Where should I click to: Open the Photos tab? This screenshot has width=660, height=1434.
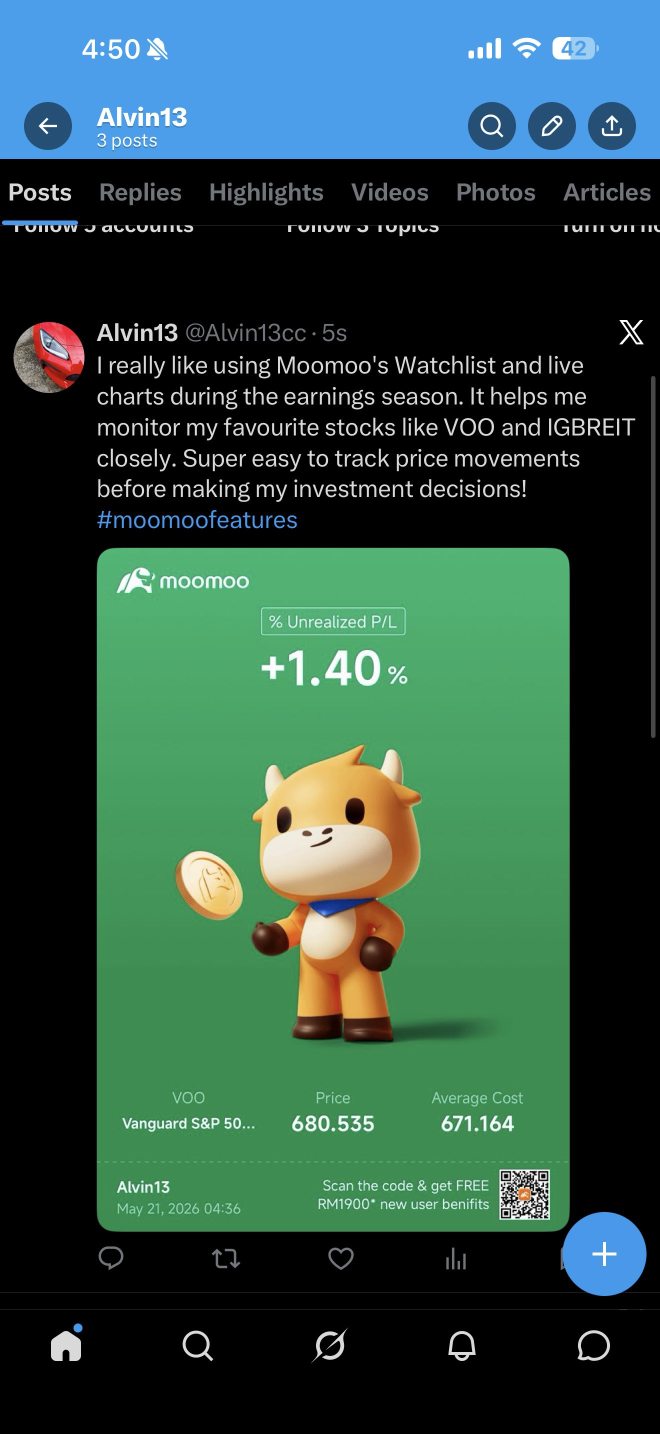point(496,192)
